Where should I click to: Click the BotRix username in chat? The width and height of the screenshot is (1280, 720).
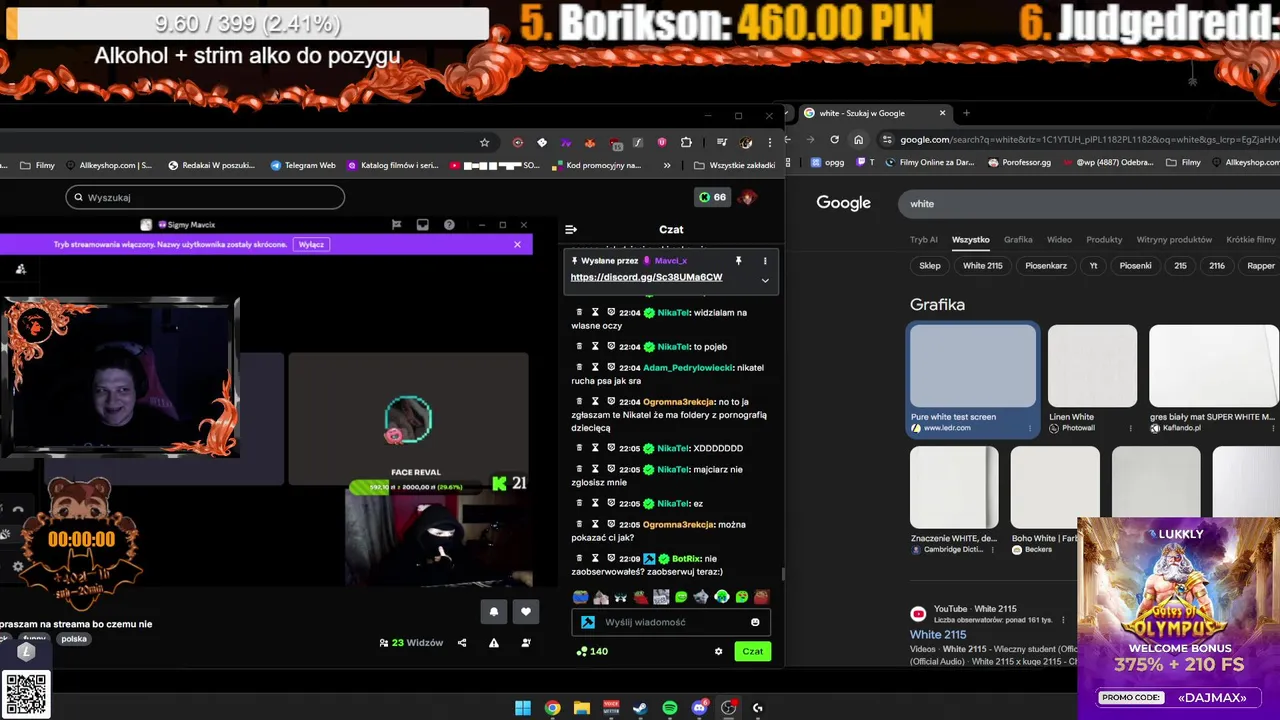click(686, 558)
